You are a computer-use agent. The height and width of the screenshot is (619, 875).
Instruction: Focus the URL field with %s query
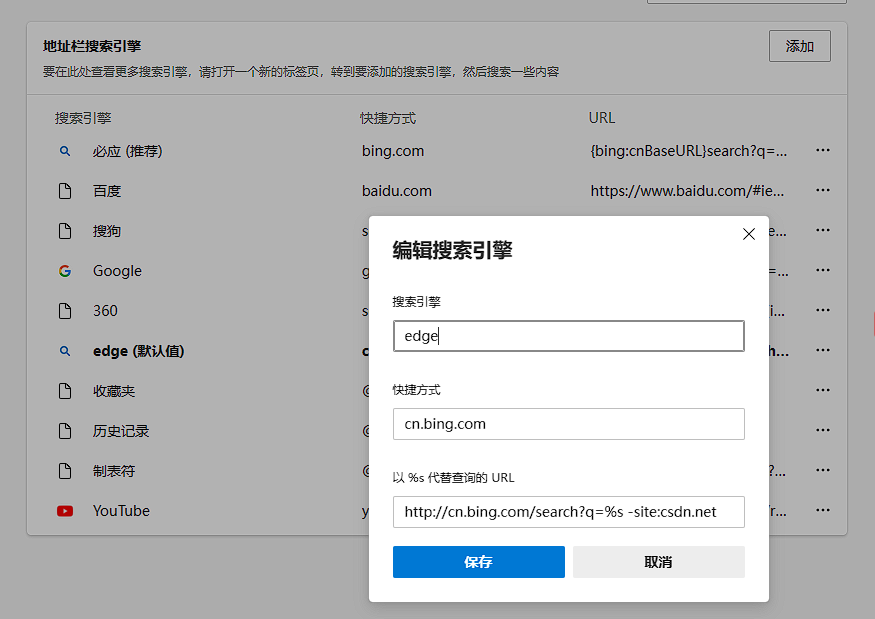(569, 512)
